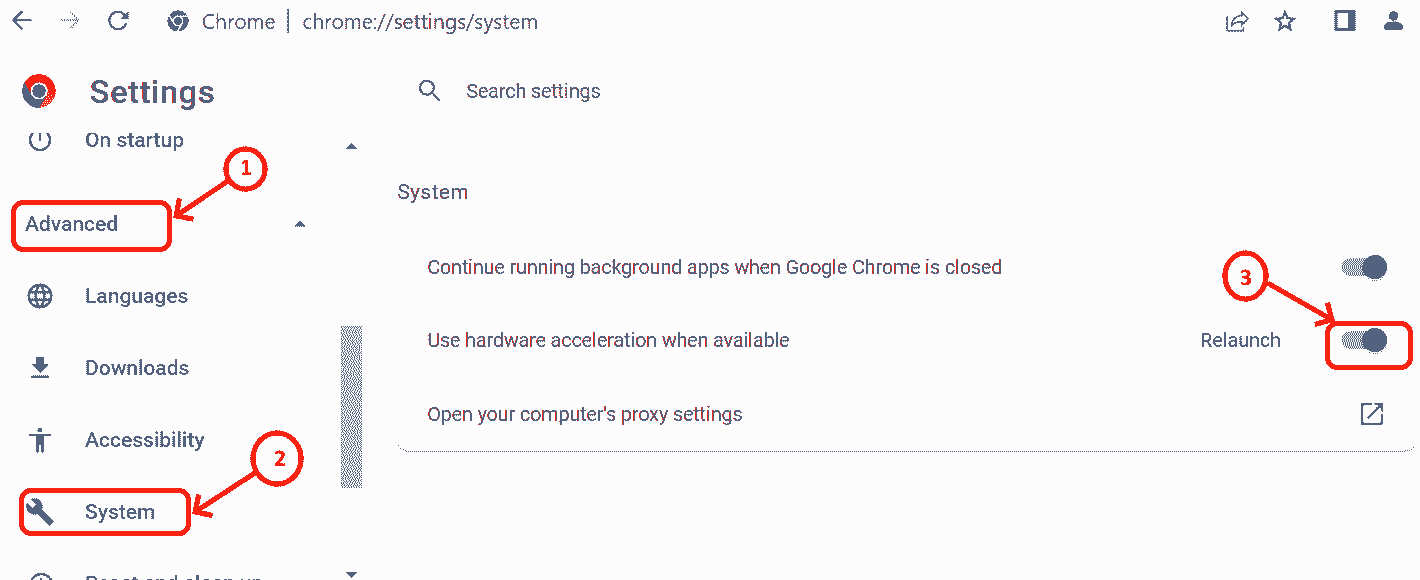Click the System wrench icon
1420x580 pixels.
(x=39, y=511)
